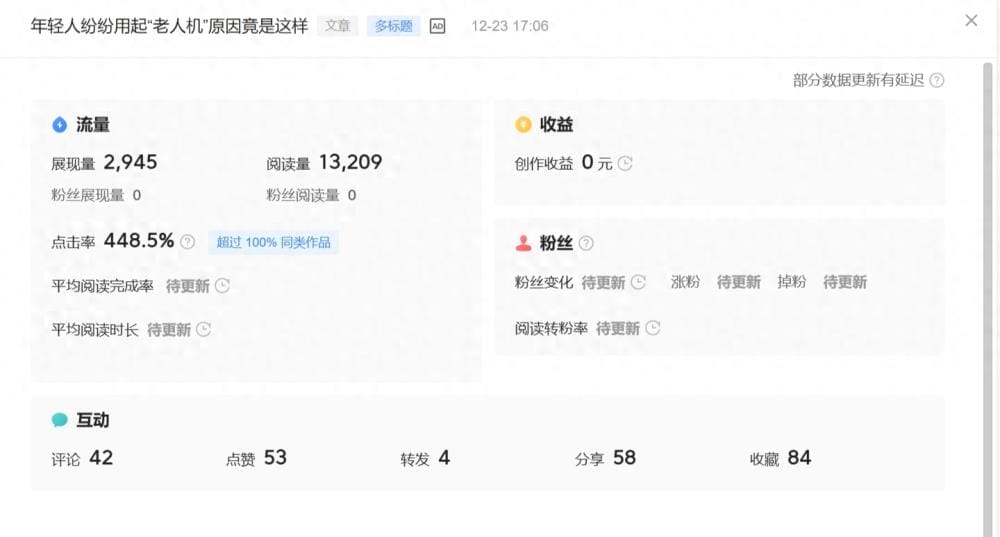1000x537 pixels.
Task: Click the vertical scrollbar on the right
Action: pos(987,300)
